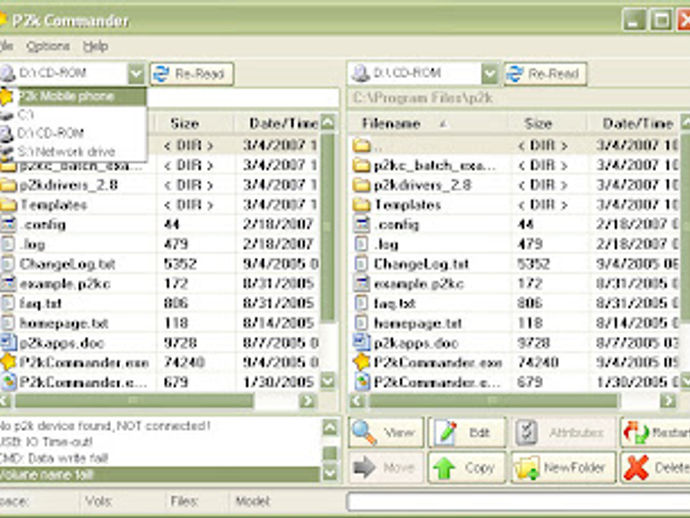Click right panel horizontal scrollbar thumb
Viewport: 690px width, 518px height.
click(493, 400)
